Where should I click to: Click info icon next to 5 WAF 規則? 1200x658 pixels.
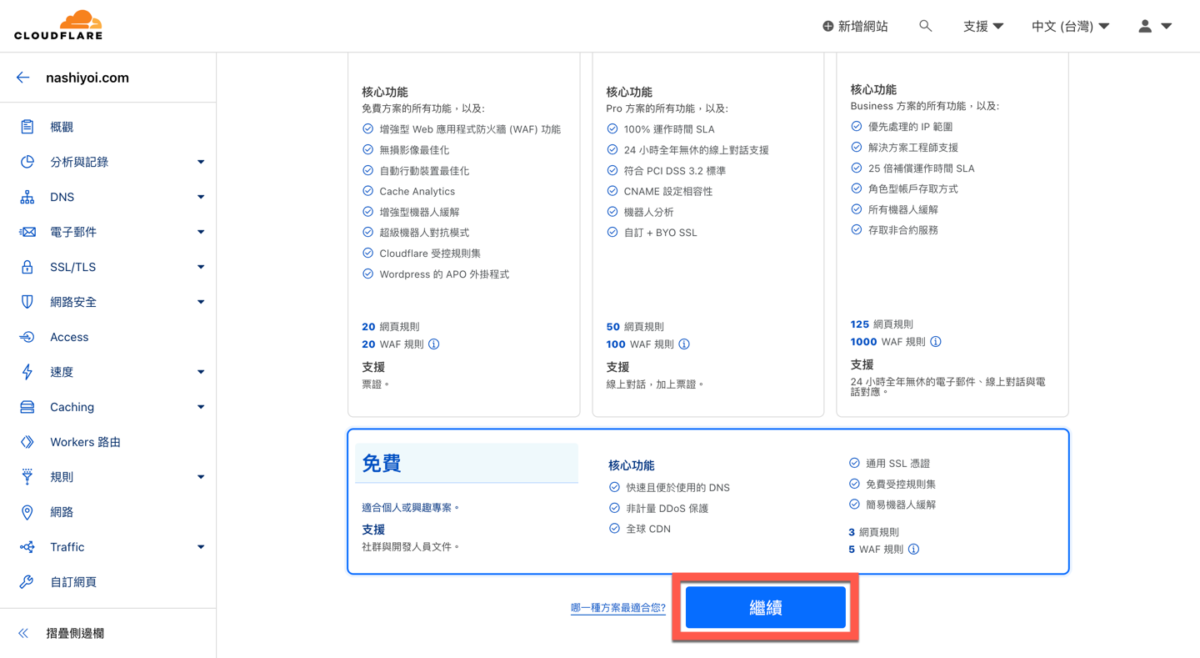click(913, 549)
